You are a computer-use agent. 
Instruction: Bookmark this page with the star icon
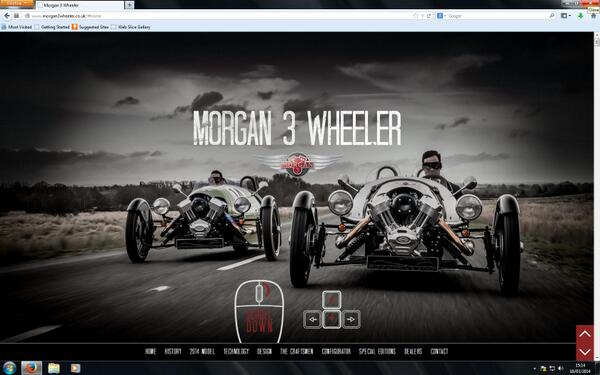coord(416,16)
